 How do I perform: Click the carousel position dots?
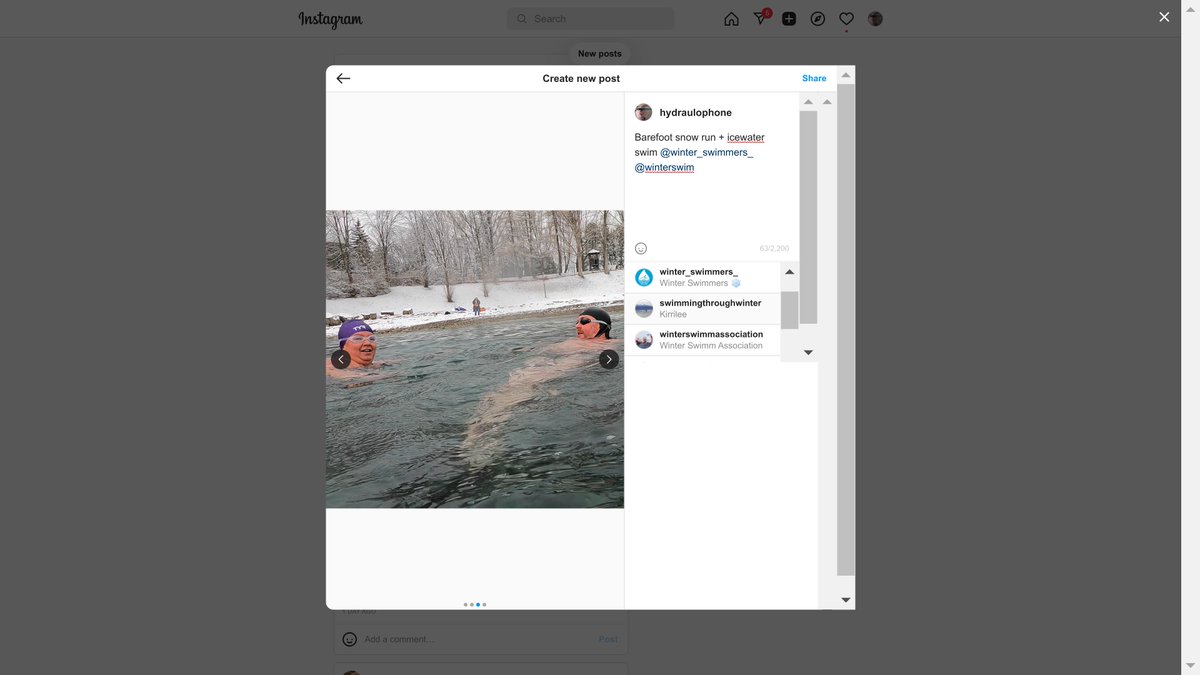coord(475,604)
